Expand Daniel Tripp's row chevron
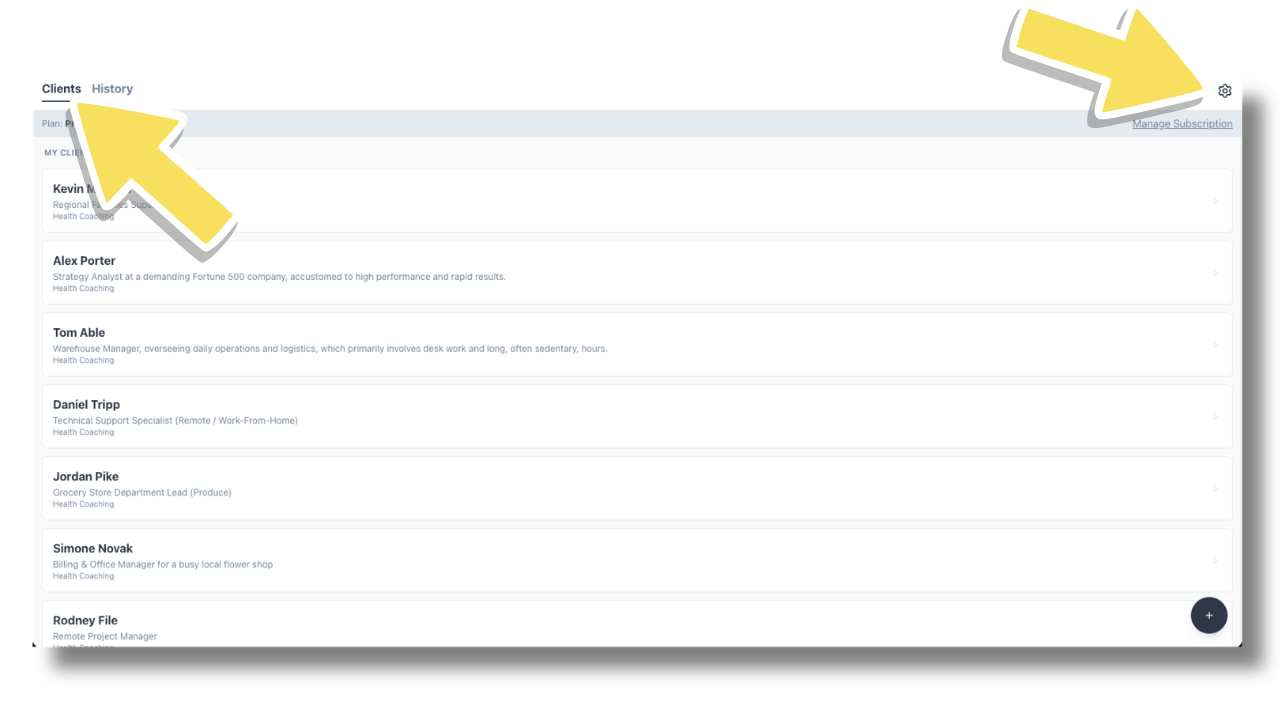 1216,416
